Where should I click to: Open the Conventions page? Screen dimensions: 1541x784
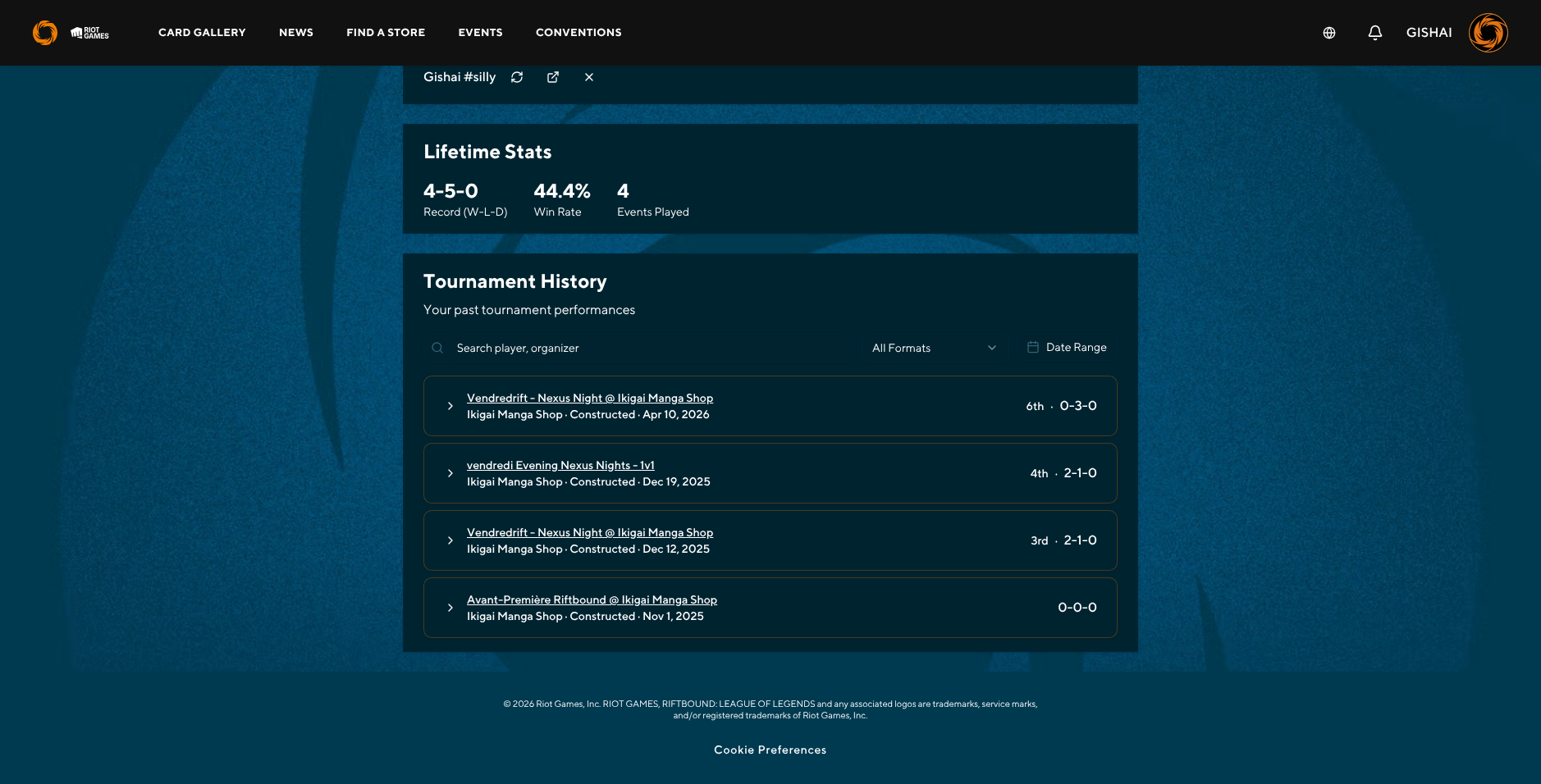578,33
